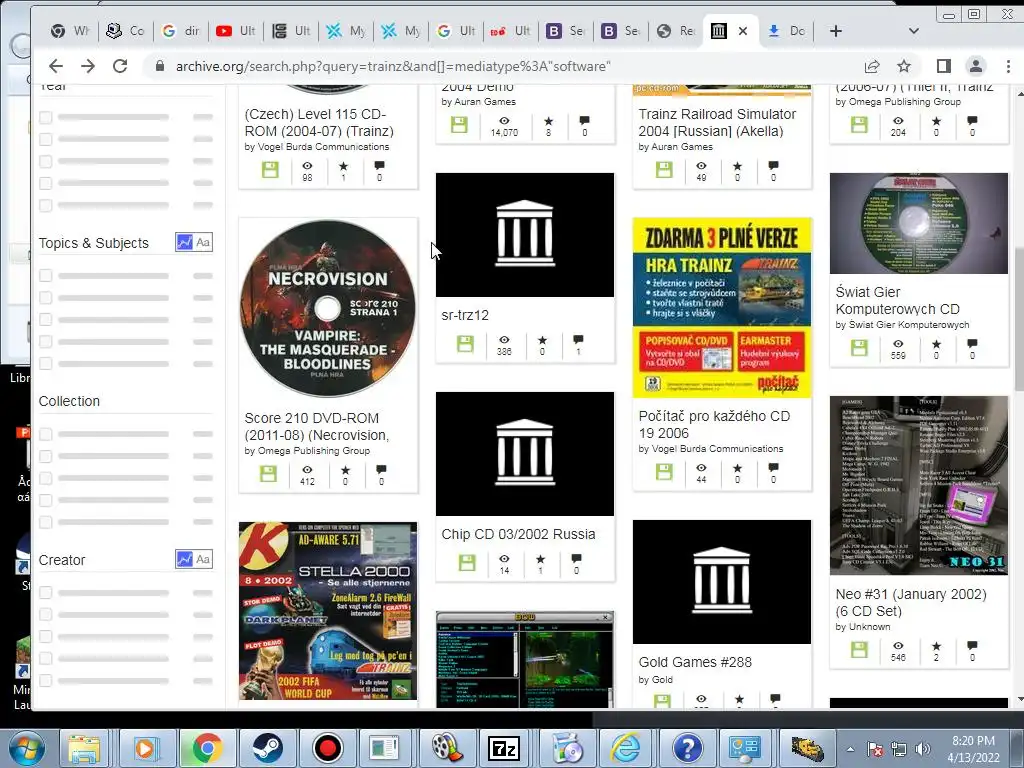The image size is (1024, 768).
Task: Click favorites star on Počítač pro každého card
Action: pos(737,468)
